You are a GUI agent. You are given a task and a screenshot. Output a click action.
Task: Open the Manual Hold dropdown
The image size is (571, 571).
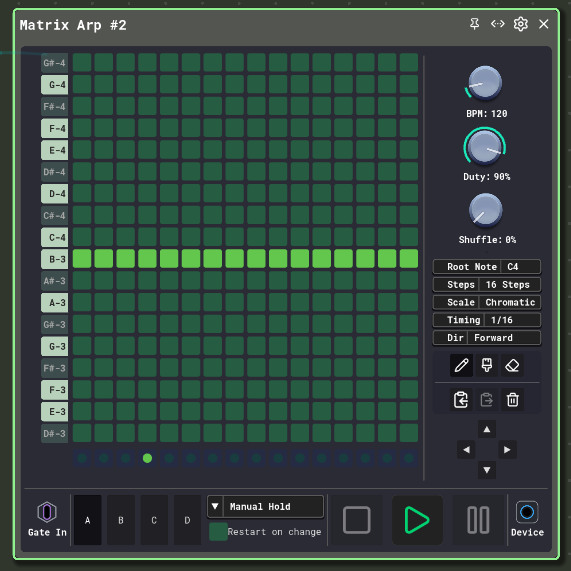[265, 507]
